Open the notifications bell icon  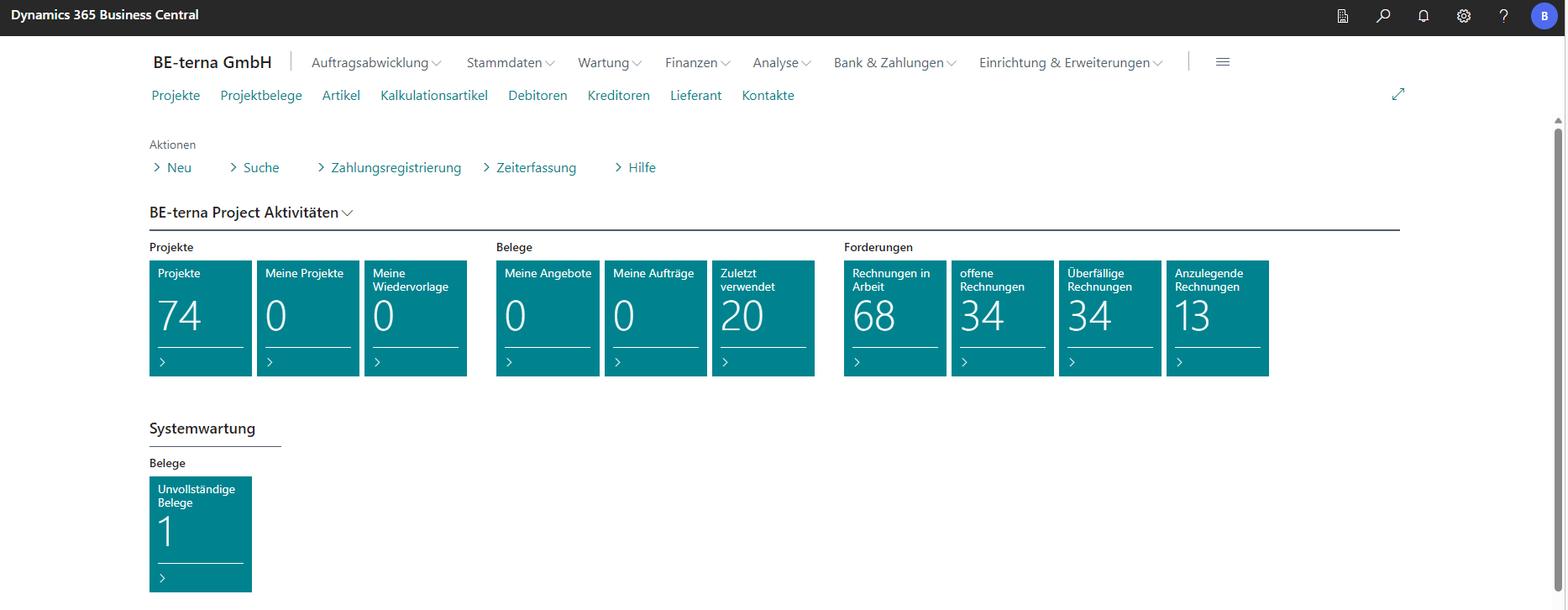pyautogui.click(x=1424, y=16)
